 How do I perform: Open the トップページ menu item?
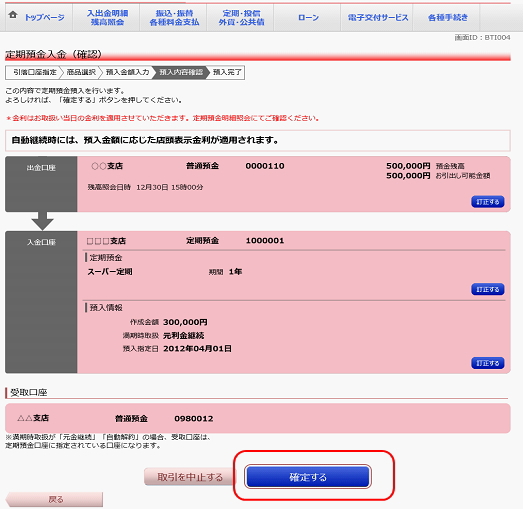click(44, 17)
